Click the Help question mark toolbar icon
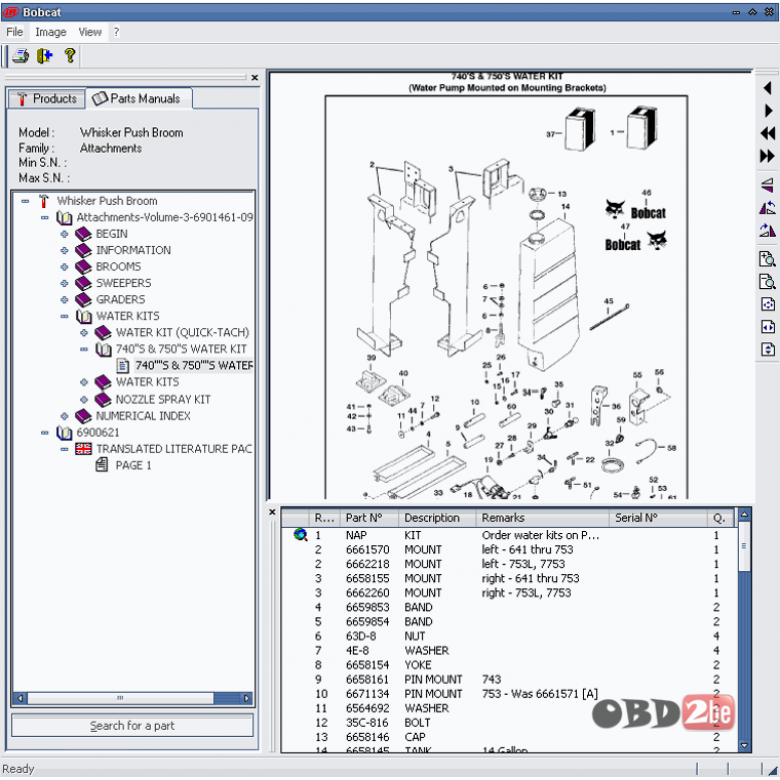Viewport: 780px width, 780px height. pyautogui.click(x=70, y=55)
